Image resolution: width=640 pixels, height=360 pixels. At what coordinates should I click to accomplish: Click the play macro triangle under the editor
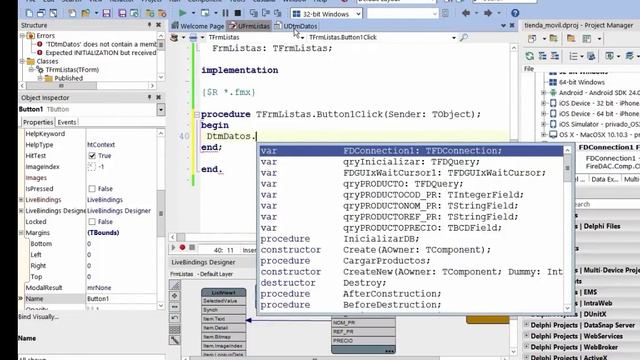pos(173,247)
